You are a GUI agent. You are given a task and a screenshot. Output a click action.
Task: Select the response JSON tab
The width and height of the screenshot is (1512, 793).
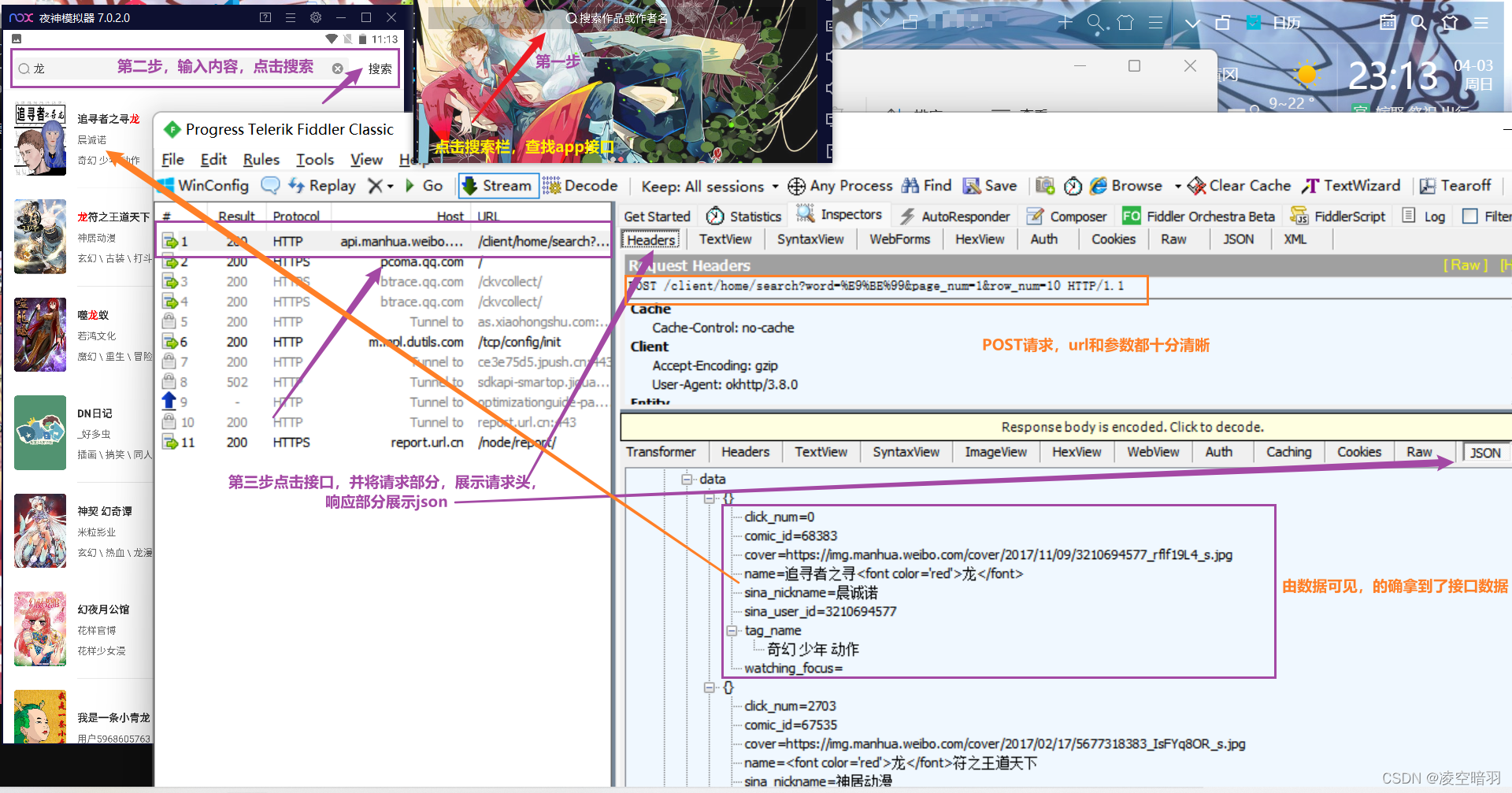coord(1485,453)
